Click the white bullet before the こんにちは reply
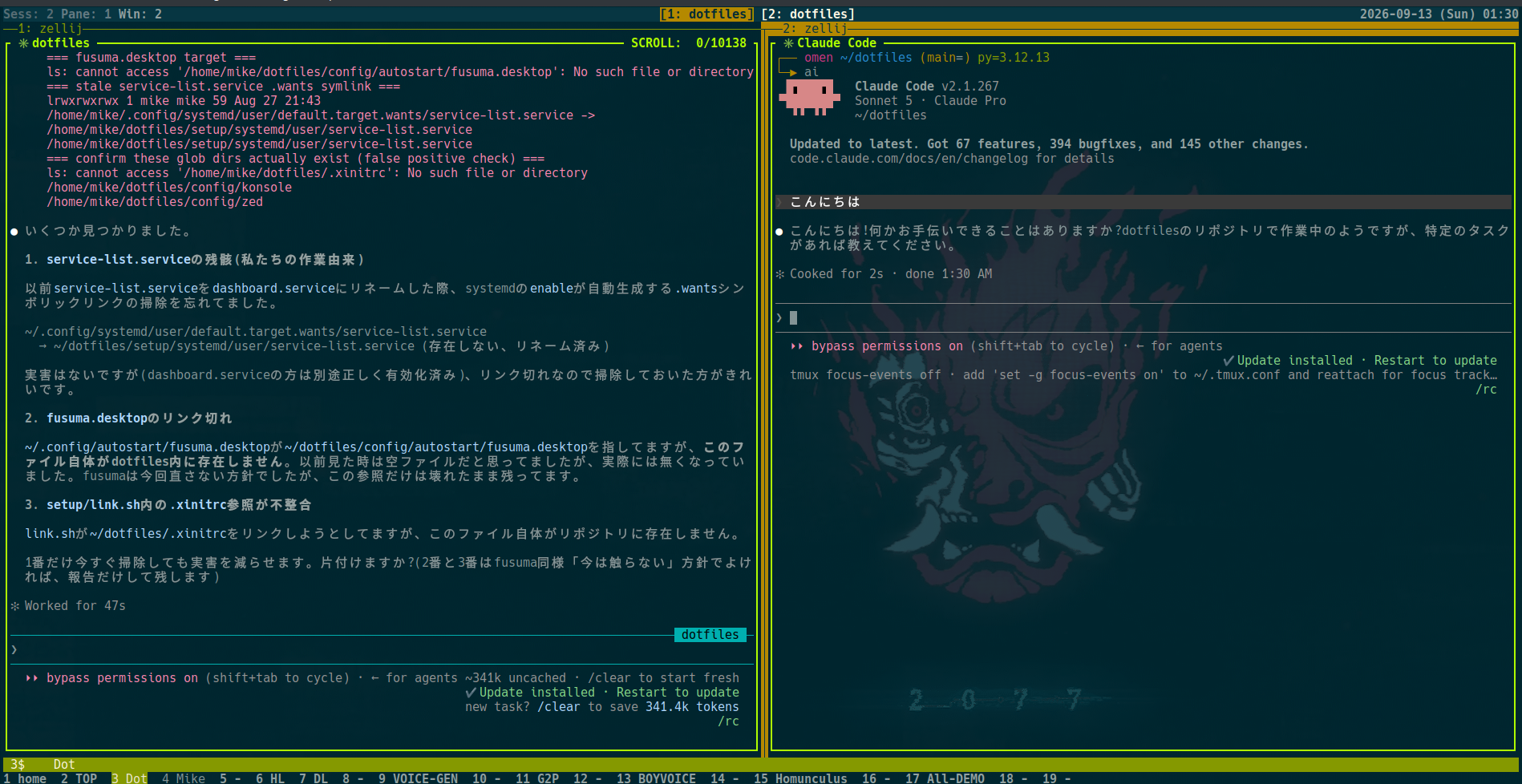Viewport: 1522px width, 784px height. pyautogui.click(x=779, y=232)
